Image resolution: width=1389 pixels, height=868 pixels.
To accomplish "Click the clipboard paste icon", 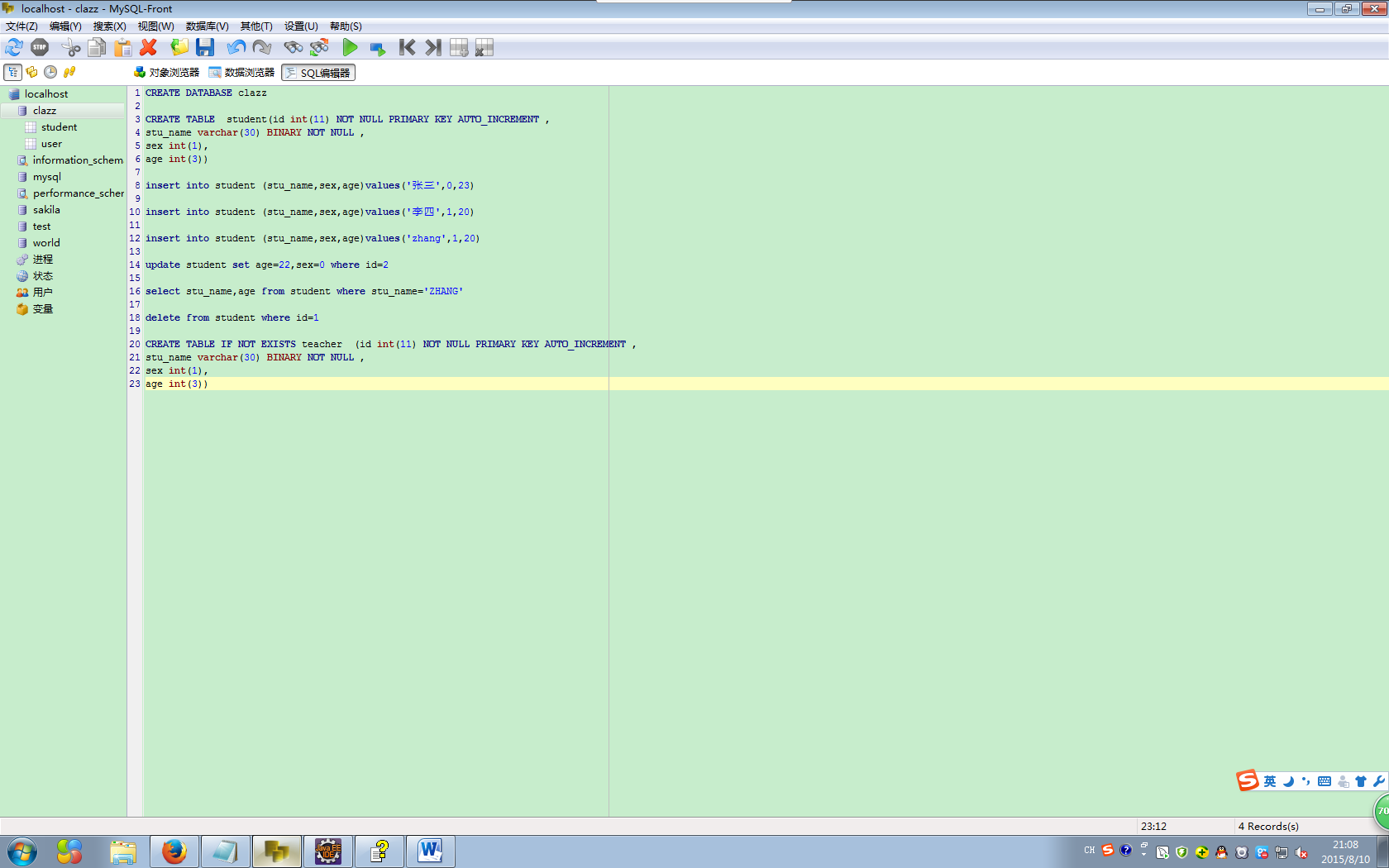I will 122,48.
